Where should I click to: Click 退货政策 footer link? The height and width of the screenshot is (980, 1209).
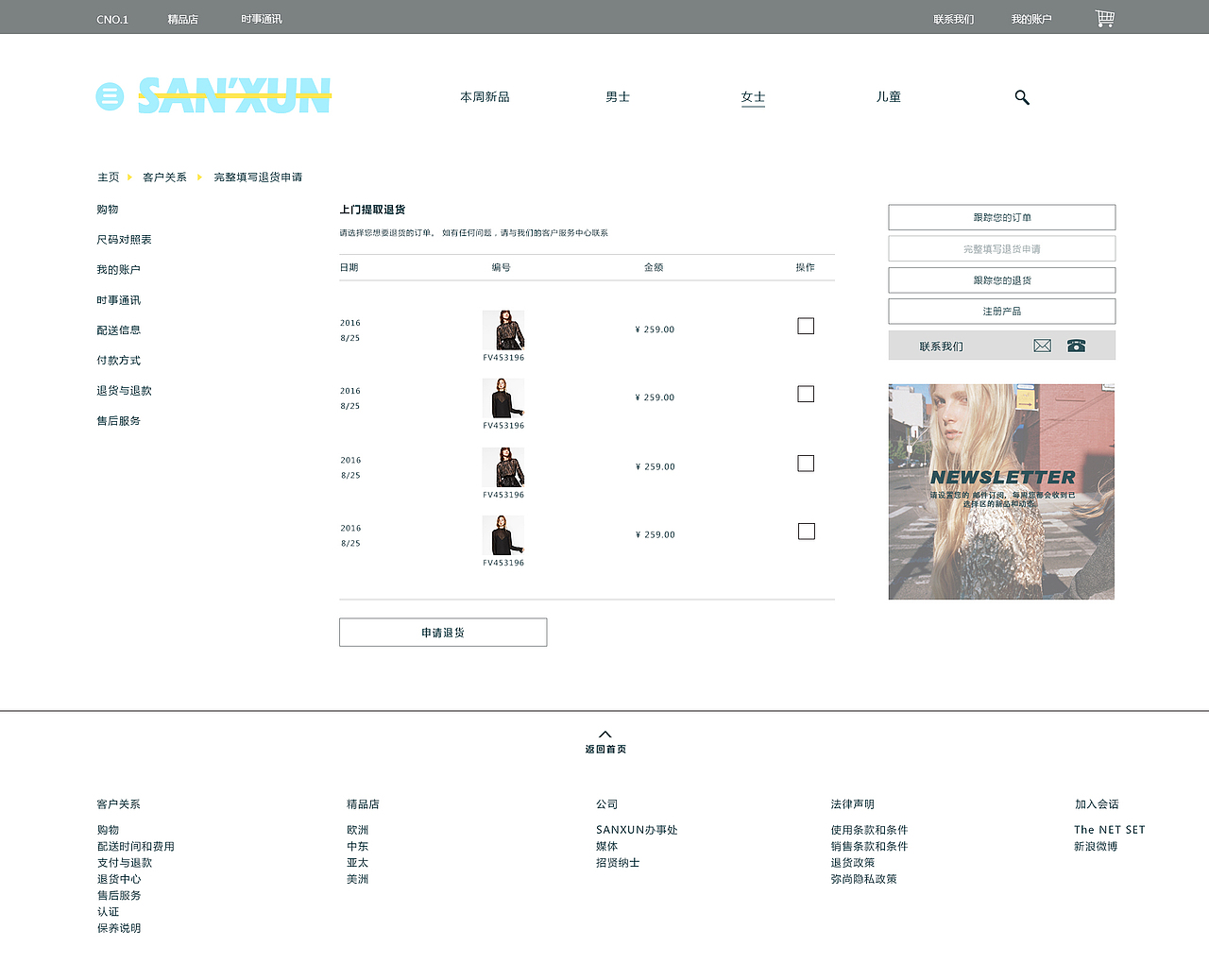853,863
